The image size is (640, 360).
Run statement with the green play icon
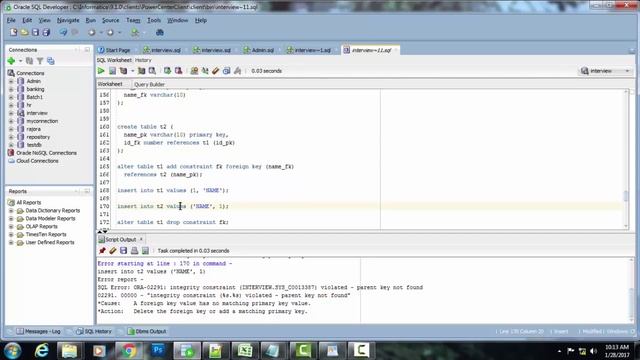pos(101,71)
